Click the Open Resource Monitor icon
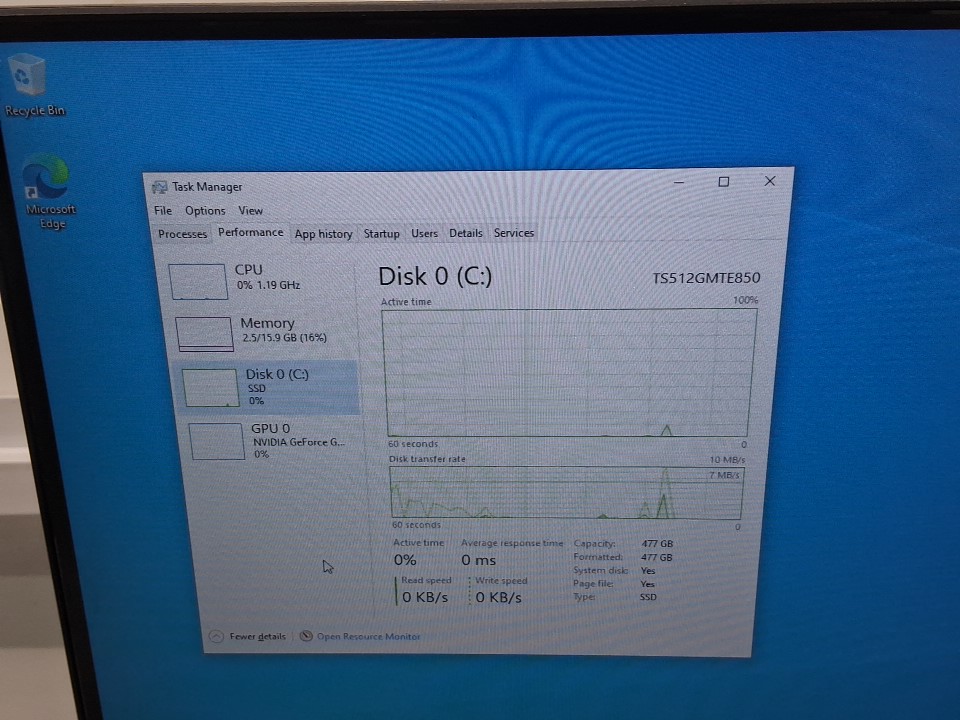 (306, 636)
